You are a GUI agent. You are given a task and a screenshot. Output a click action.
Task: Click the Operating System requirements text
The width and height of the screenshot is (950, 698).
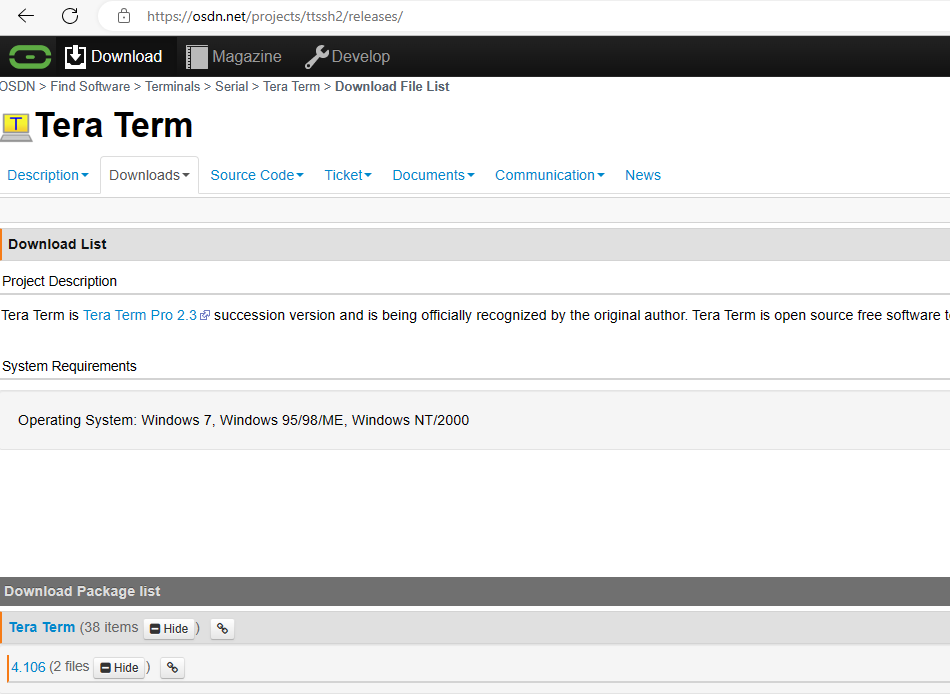(244, 420)
